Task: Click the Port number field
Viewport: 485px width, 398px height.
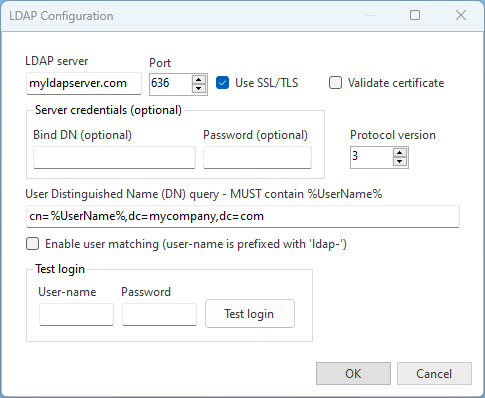Action: 170,84
